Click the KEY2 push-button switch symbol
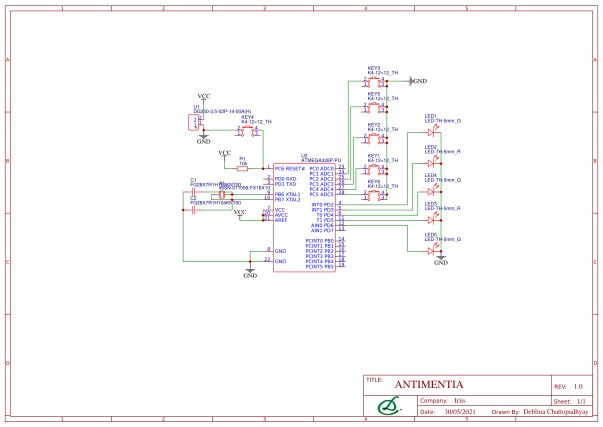Viewport: 603px width, 427px height. coord(374,138)
